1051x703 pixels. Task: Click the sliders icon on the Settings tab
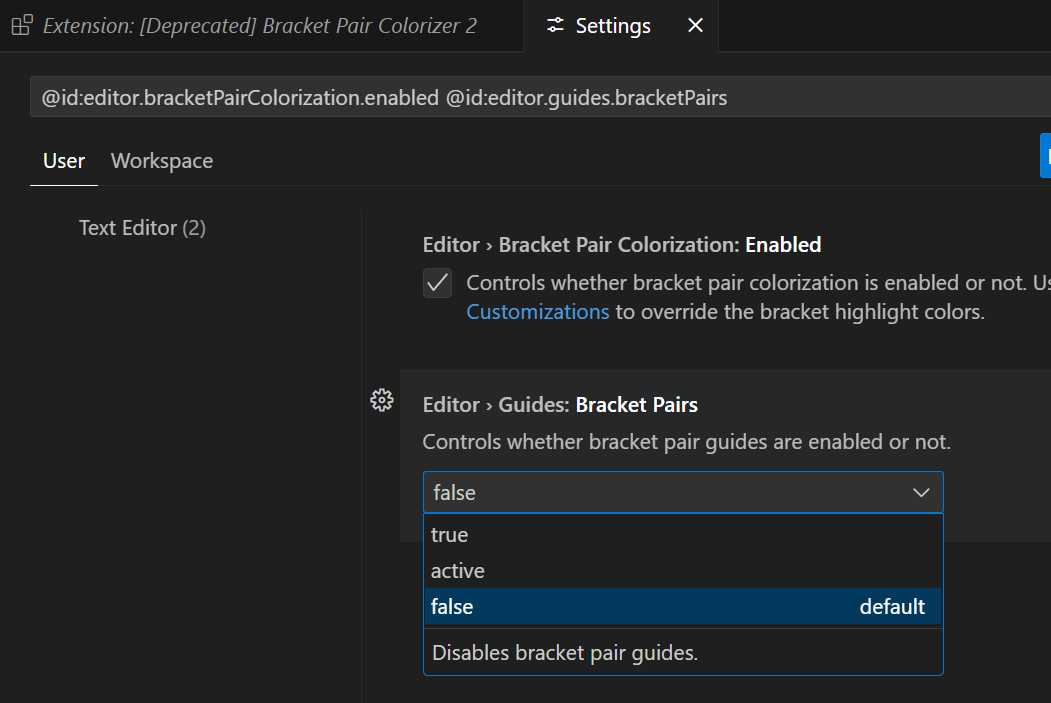(556, 26)
